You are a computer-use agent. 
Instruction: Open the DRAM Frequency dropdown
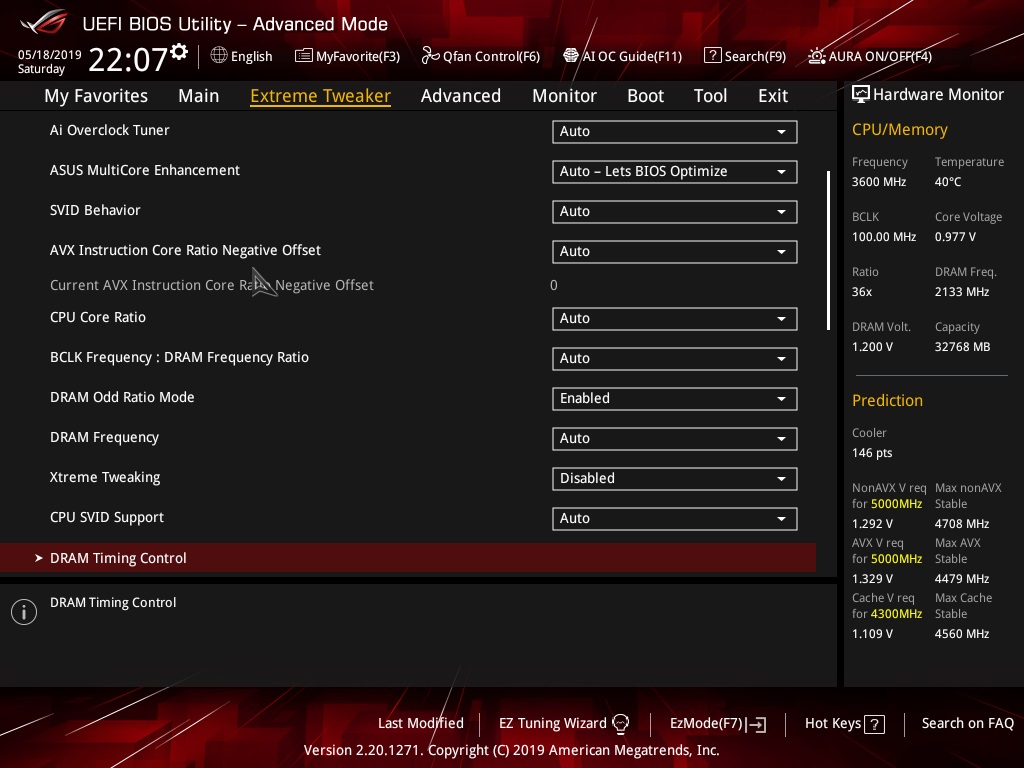point(675,439)
